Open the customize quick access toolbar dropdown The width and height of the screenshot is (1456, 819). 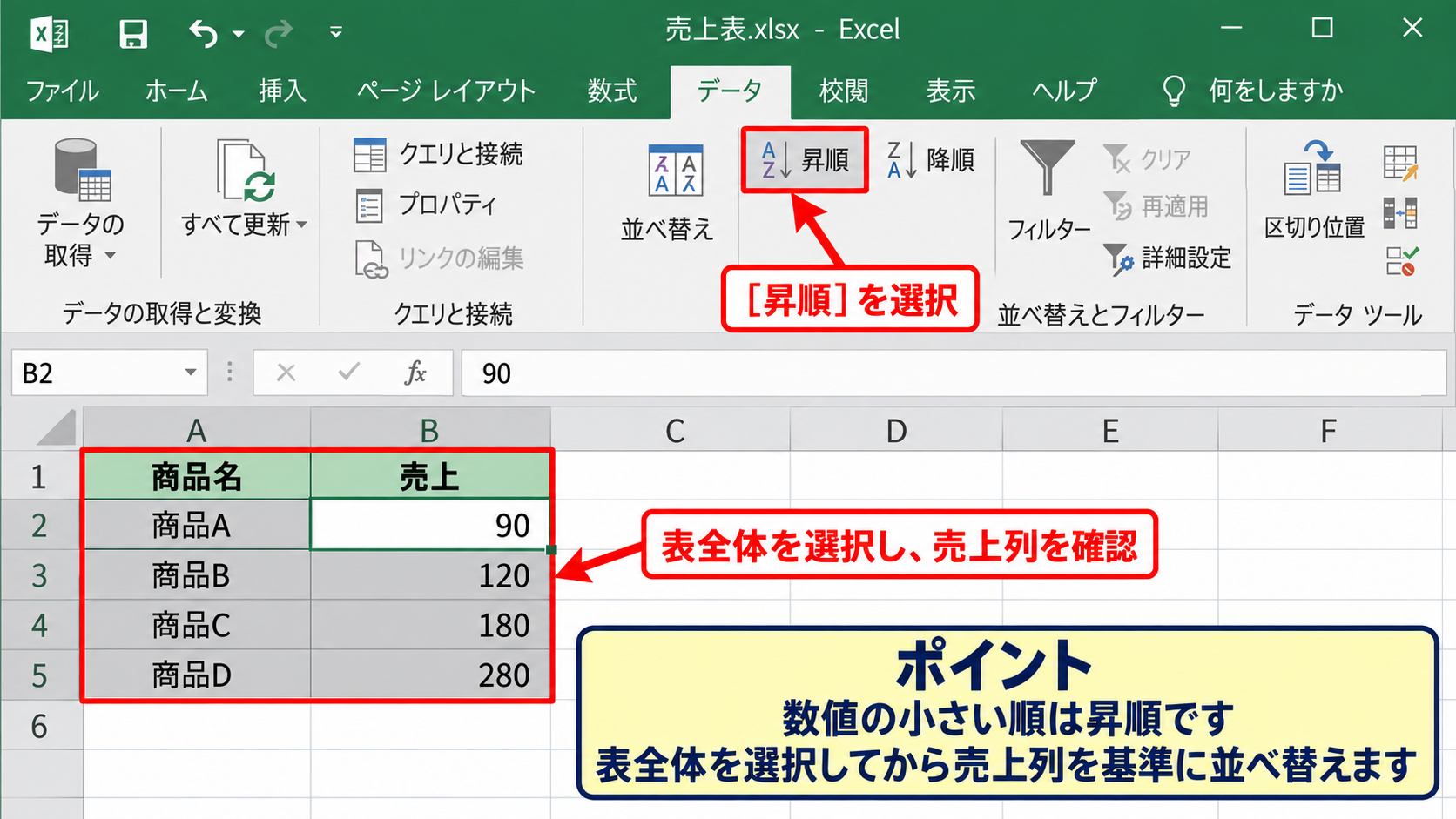coord(335,33)
